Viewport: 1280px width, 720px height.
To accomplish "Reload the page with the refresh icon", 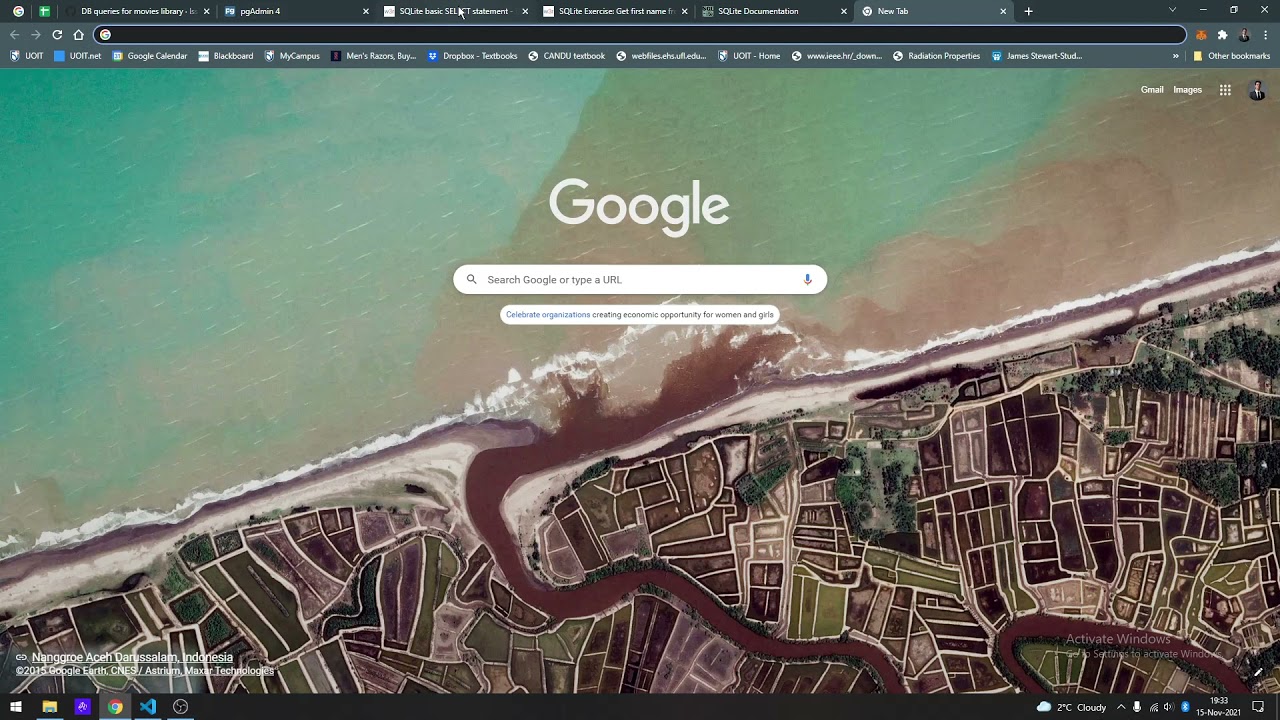I will pyautogui.click(x=57, y=35).
